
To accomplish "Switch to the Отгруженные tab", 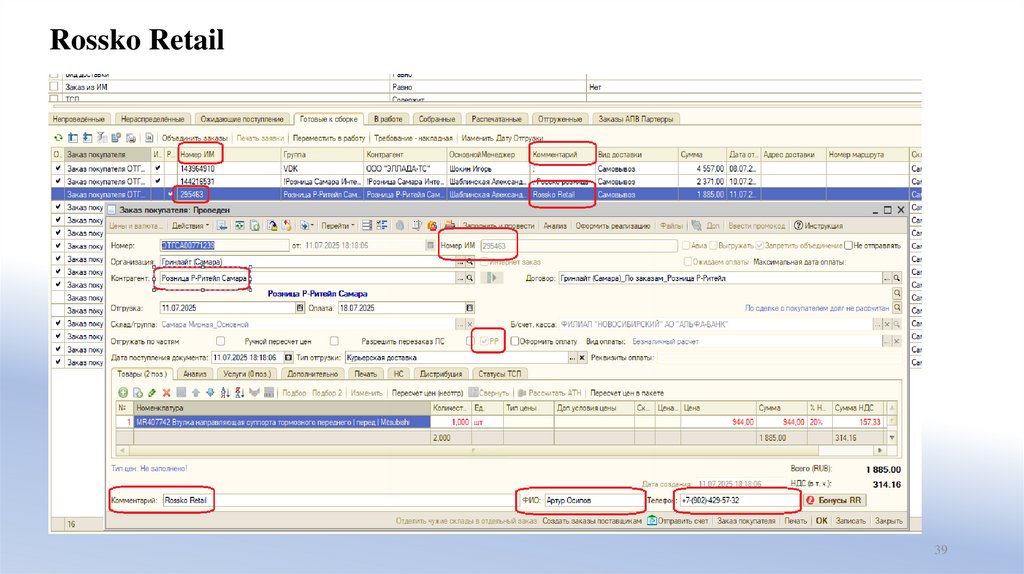I will point(560,119).
